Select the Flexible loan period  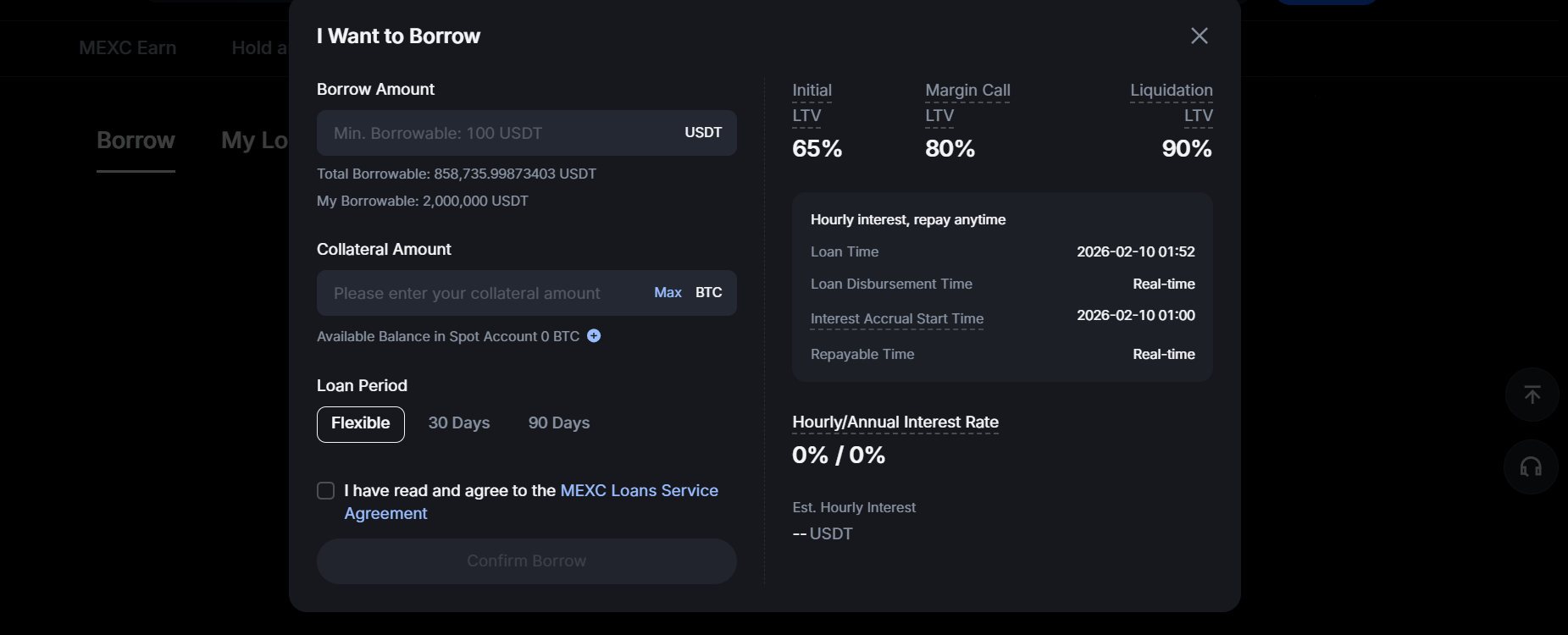tap(361, 424)
